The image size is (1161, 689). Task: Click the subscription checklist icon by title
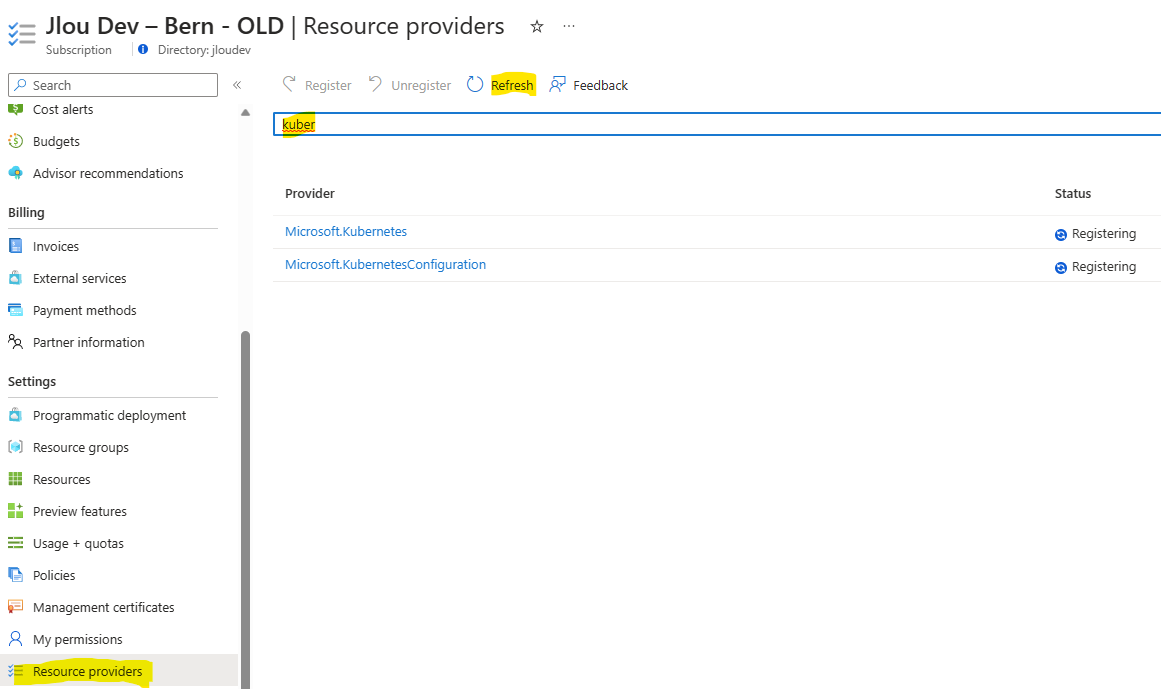pyautogui.click(x=21, y=34)
